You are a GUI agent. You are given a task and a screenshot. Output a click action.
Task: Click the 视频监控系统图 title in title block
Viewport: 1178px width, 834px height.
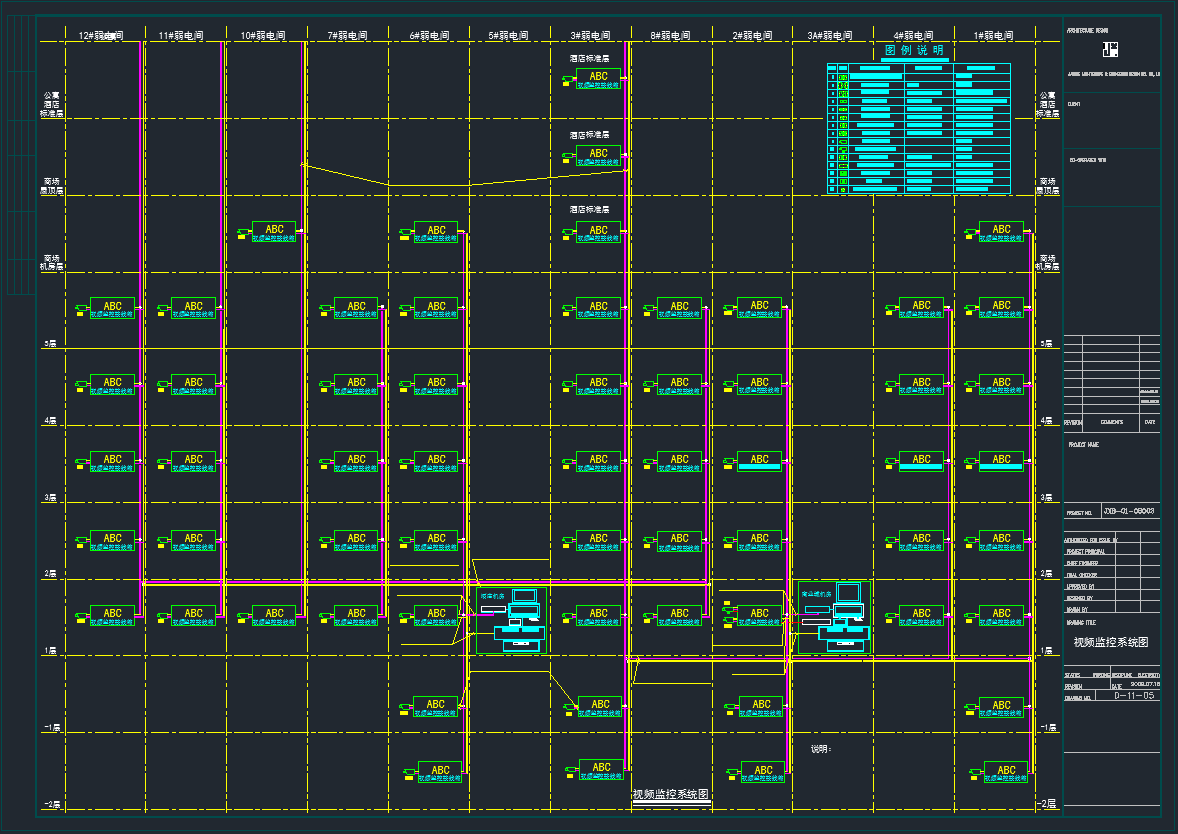(x=1111, y=643)
